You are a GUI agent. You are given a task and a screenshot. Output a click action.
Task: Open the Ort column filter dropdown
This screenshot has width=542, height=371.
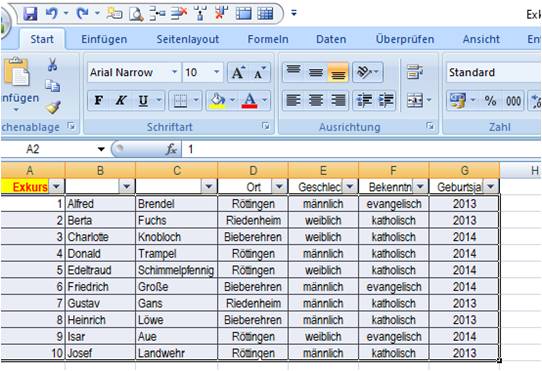point(279,187)
